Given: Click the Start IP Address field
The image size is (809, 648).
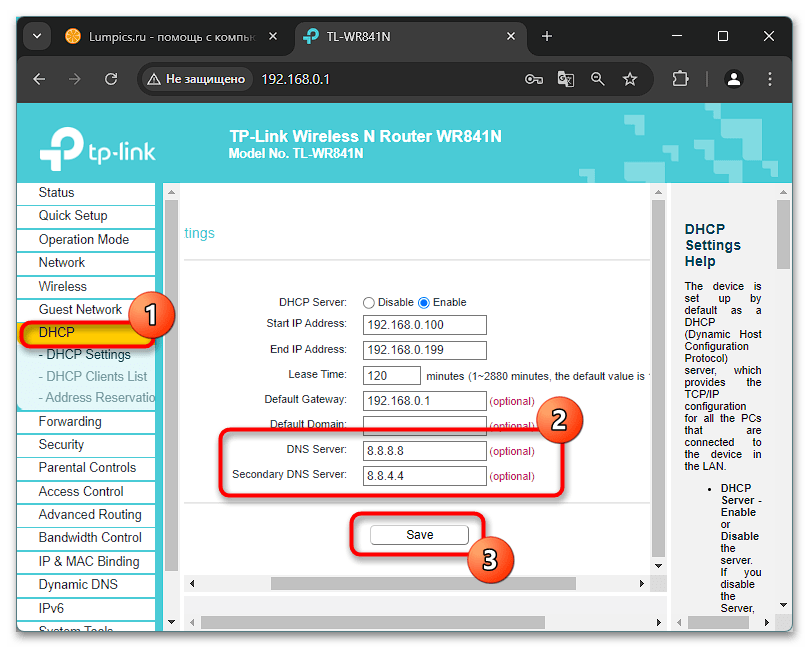Looking at the screenshot, I should point(425,325).
